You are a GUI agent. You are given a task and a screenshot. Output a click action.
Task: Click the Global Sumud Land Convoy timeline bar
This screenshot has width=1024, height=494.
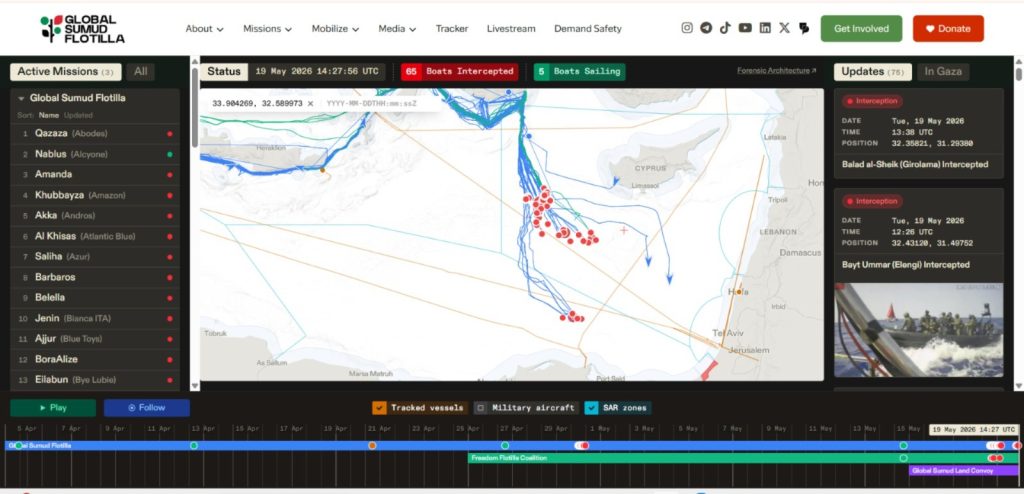coord(964,470)
